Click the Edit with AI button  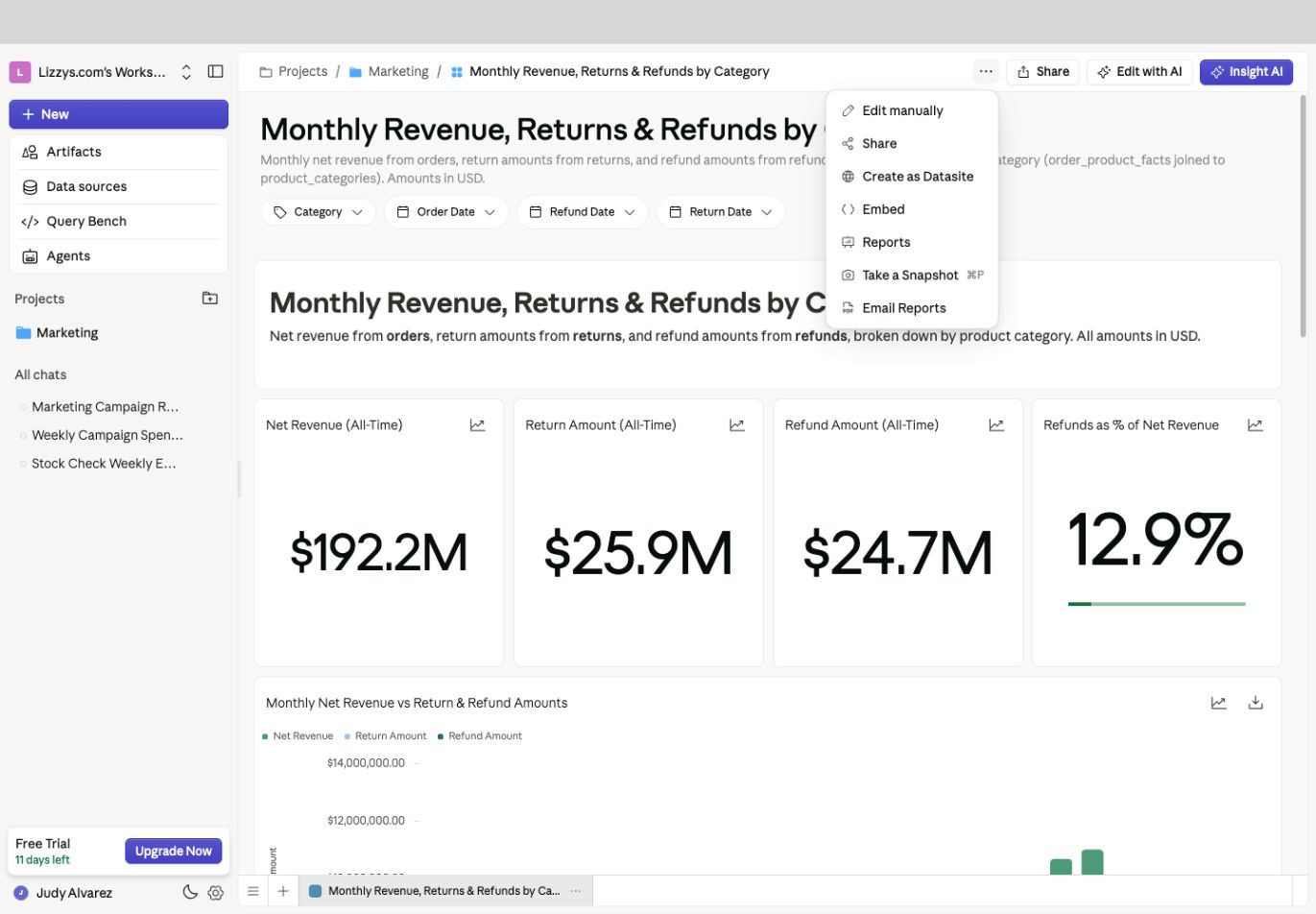click(x=1140, y=72)
